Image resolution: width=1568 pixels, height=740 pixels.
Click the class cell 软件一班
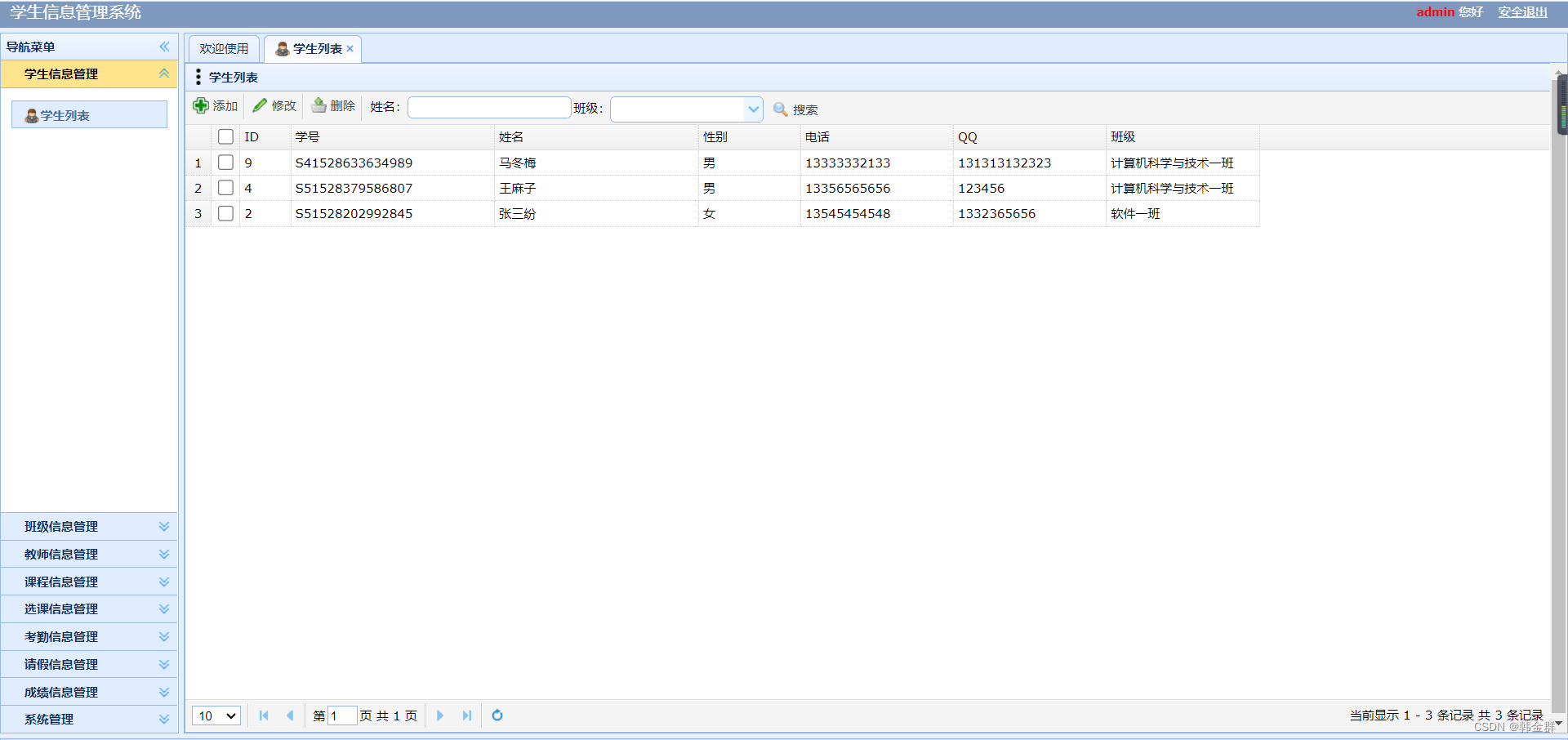[x=1135, y=213]
